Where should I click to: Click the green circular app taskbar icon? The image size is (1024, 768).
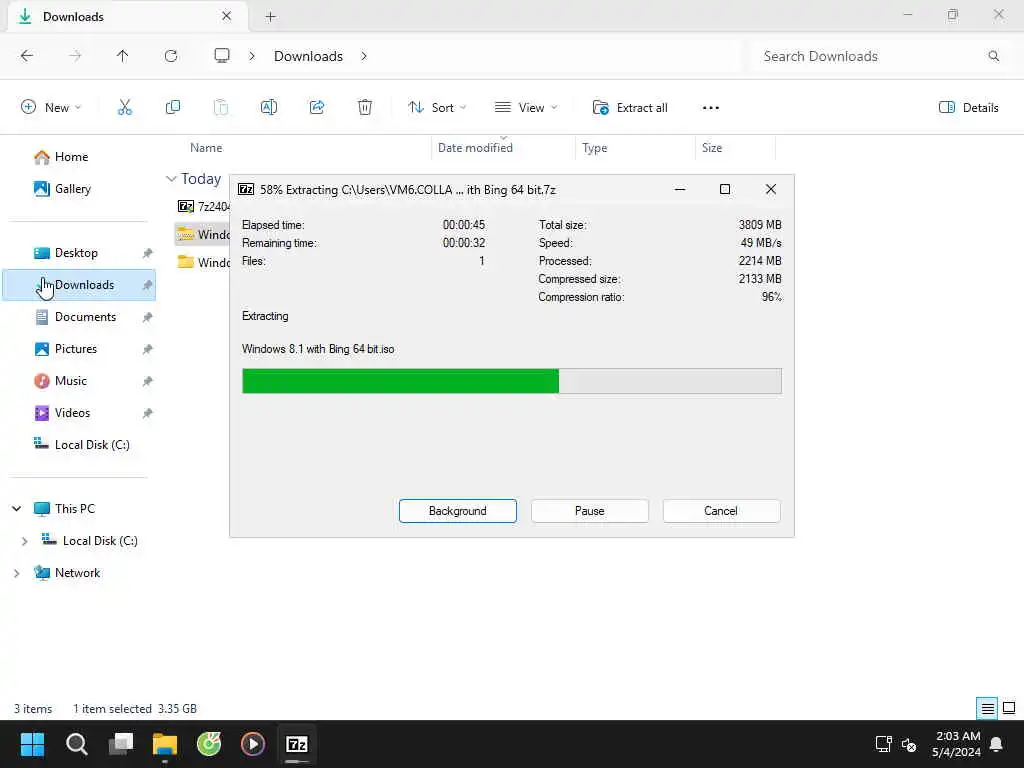tap(209, 744)
